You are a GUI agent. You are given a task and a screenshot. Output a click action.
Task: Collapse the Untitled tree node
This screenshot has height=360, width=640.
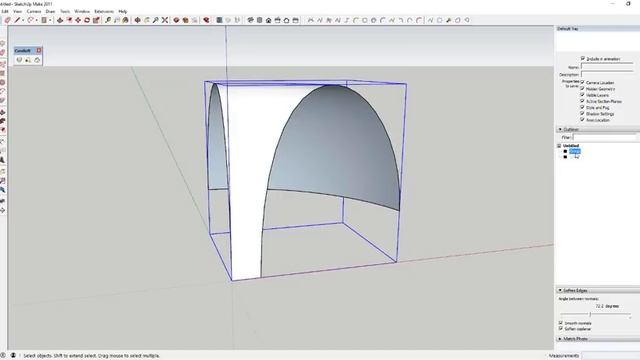559,145
